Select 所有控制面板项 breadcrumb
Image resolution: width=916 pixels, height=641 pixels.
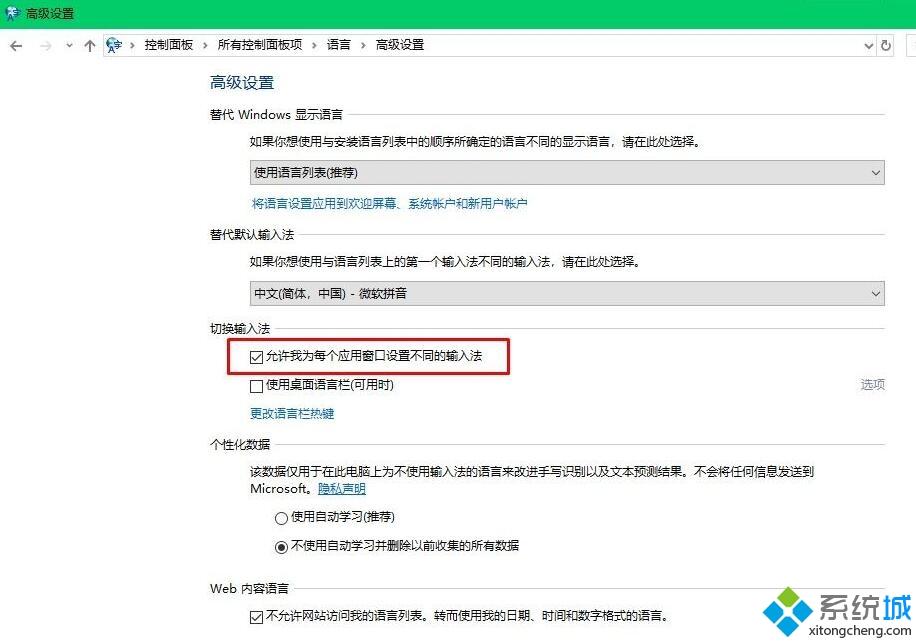tap(260, 45)
